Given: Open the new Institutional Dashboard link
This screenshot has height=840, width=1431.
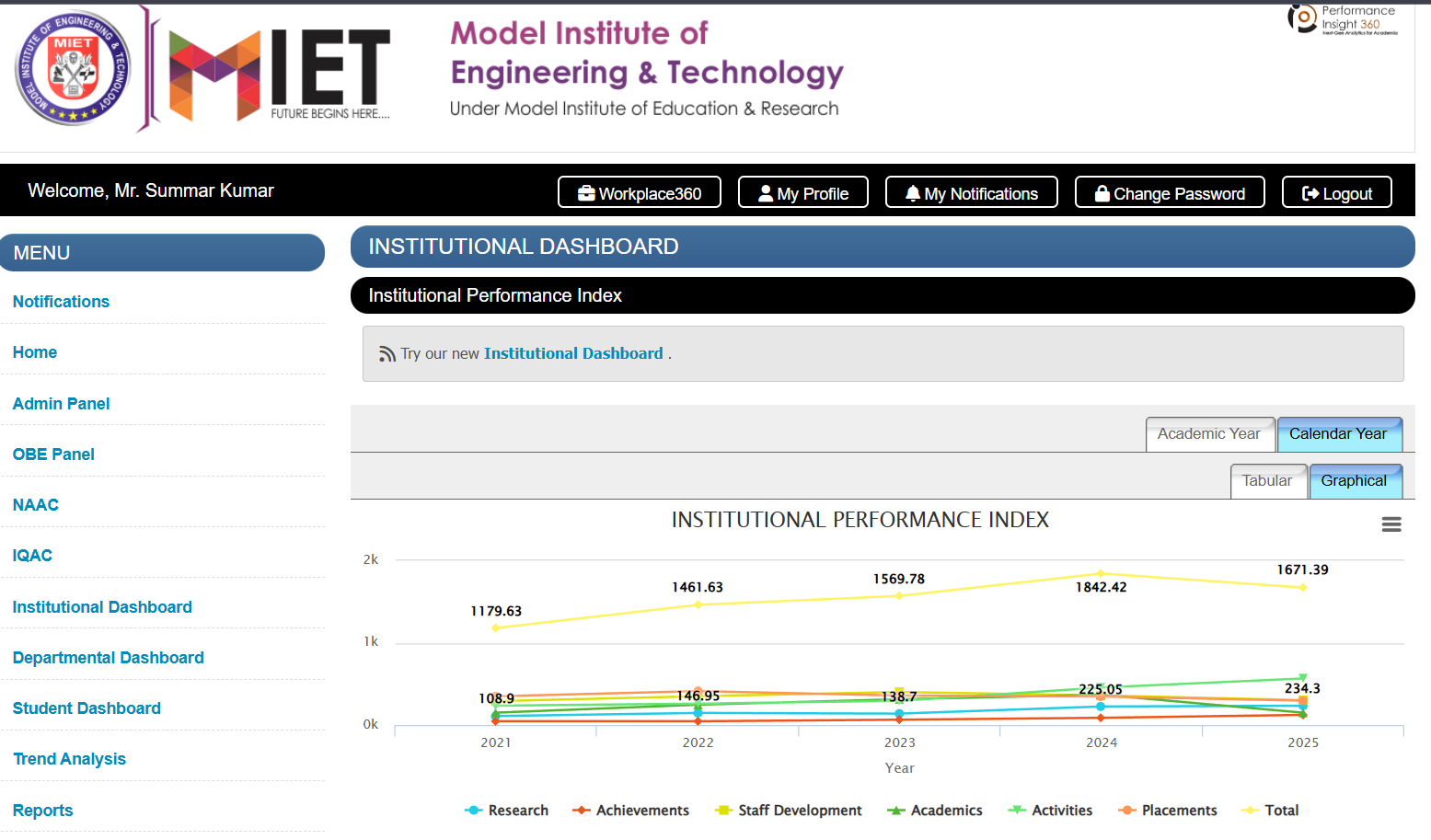Looking at the screenshot, I should [572, 353].
